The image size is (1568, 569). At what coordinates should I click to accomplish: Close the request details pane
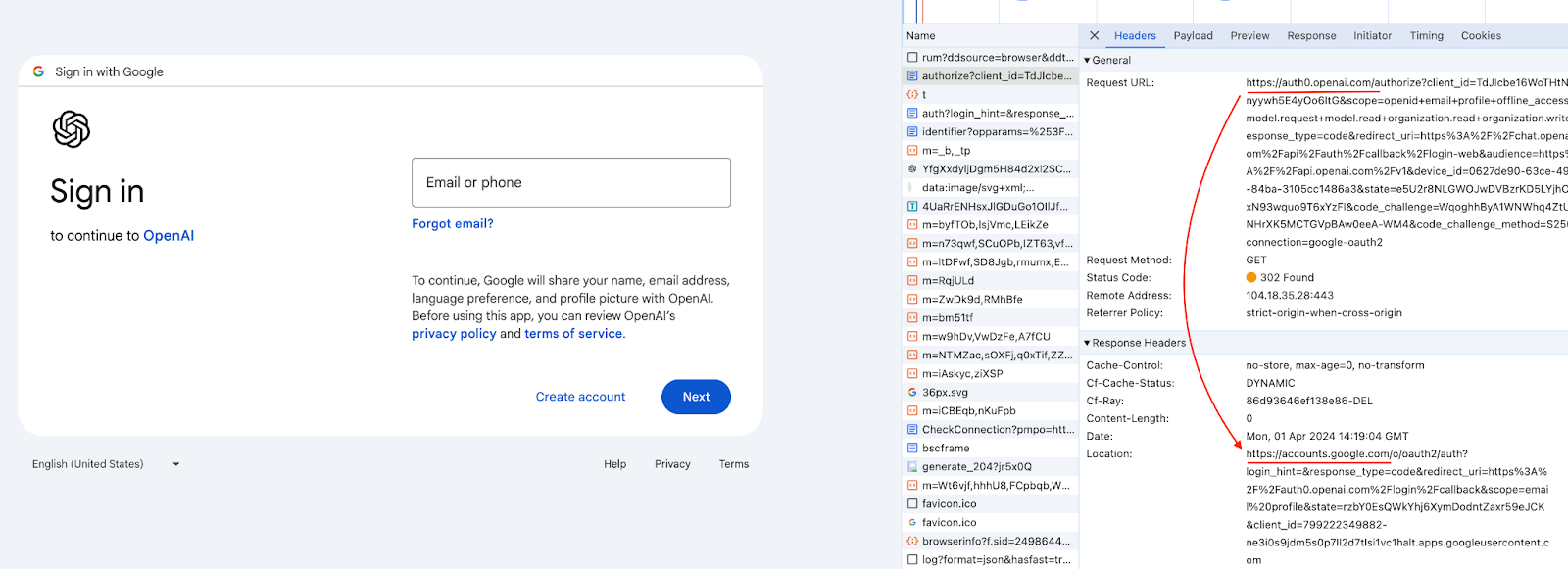point(1094,35)
